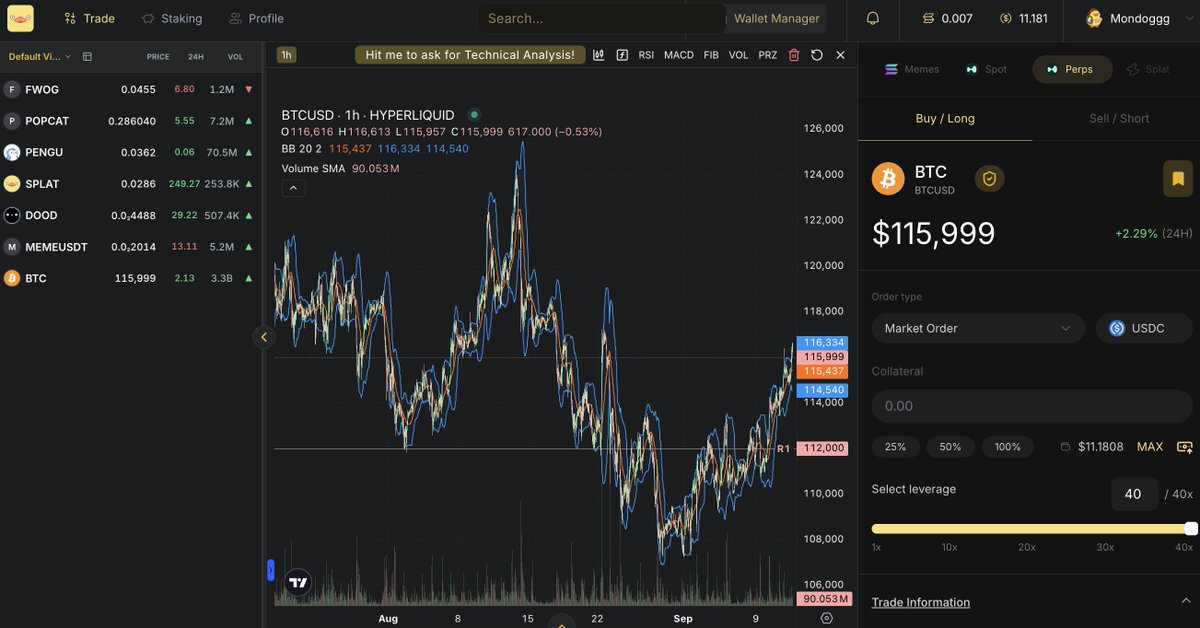Viewport: 1200px width, 628px height.
Task: Toggle the VOL indicator
Action: click(738, 55)
